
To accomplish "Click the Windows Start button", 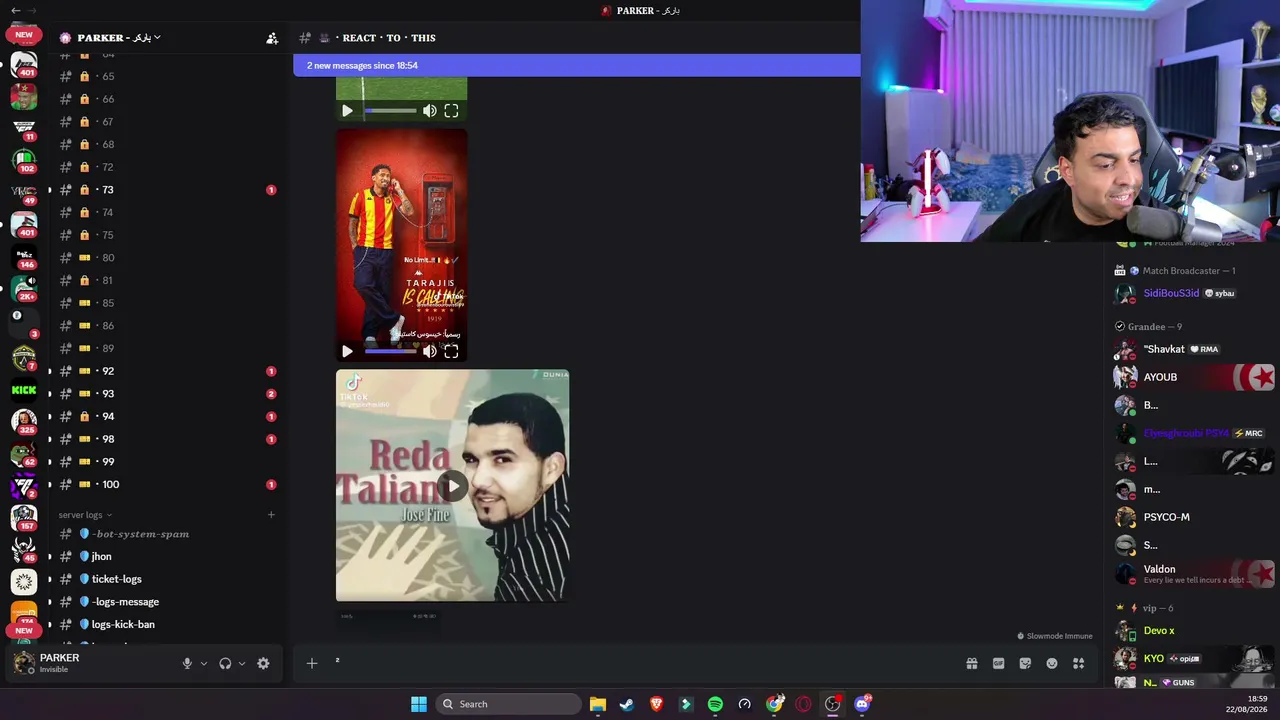I will (419, 704).
